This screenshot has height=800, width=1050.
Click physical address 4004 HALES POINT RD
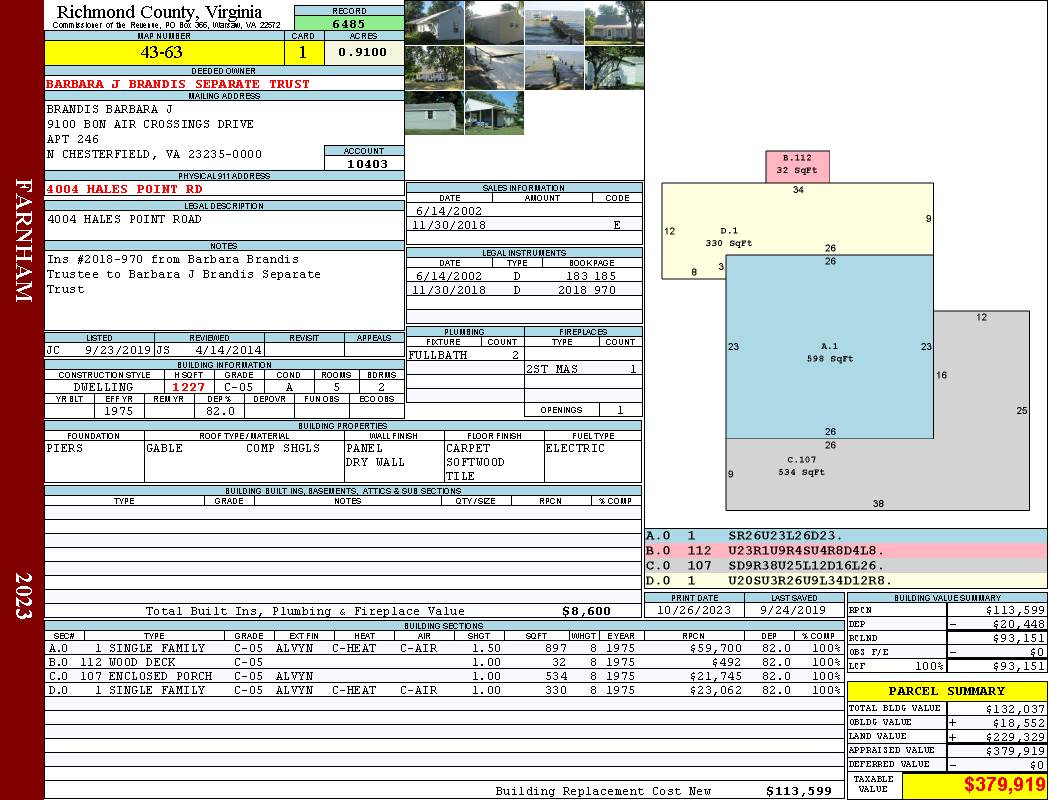coord(124,189)
